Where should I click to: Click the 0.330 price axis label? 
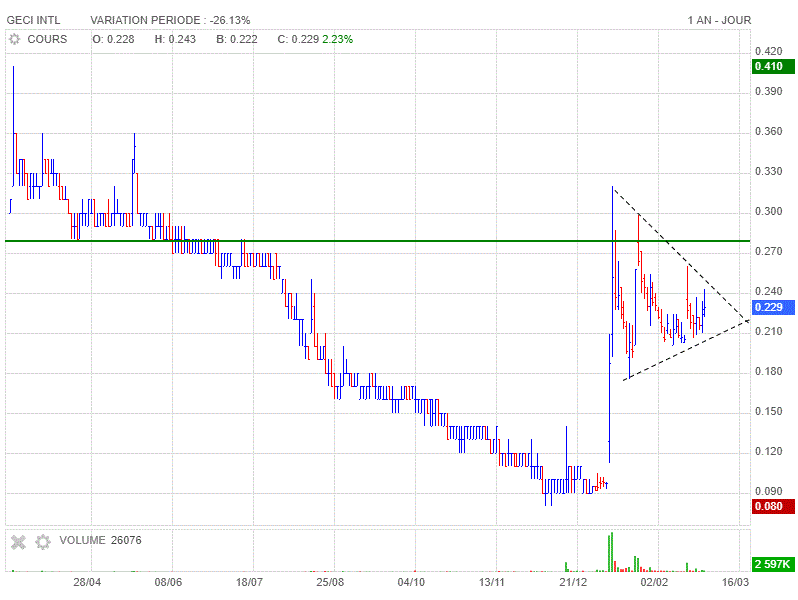point(768,172)
